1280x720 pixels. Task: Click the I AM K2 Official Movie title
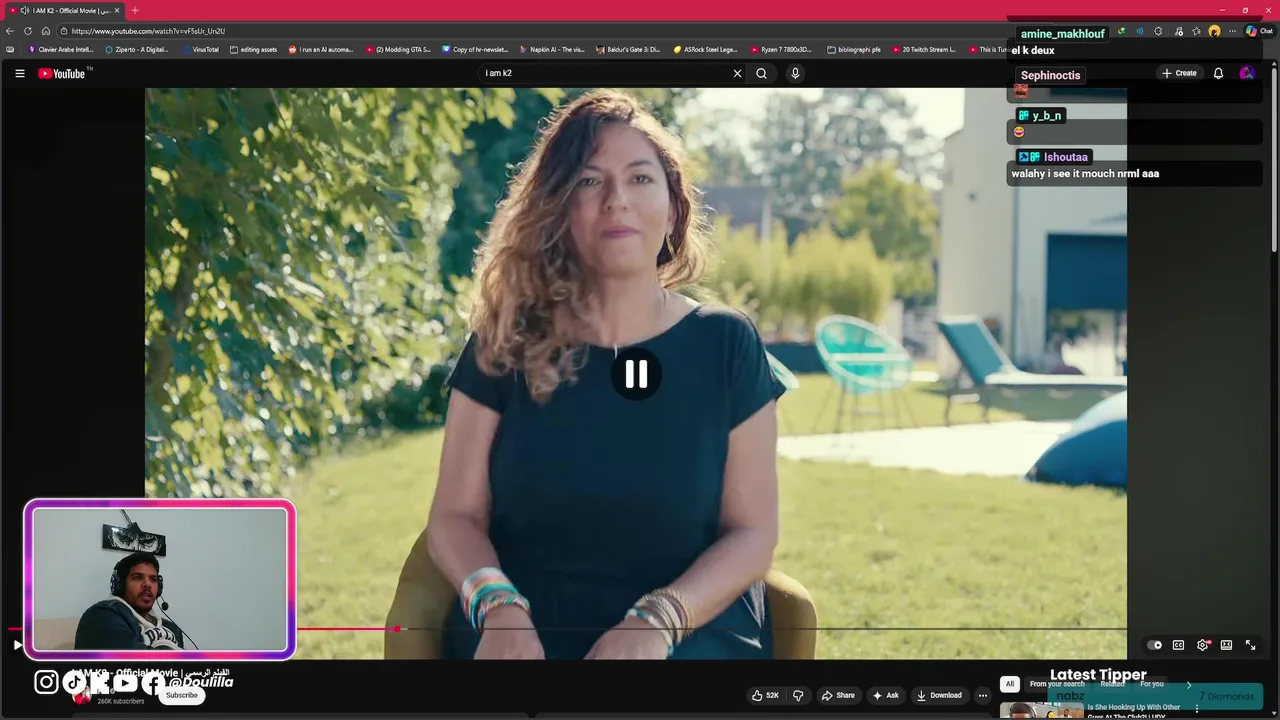(150, 673)
